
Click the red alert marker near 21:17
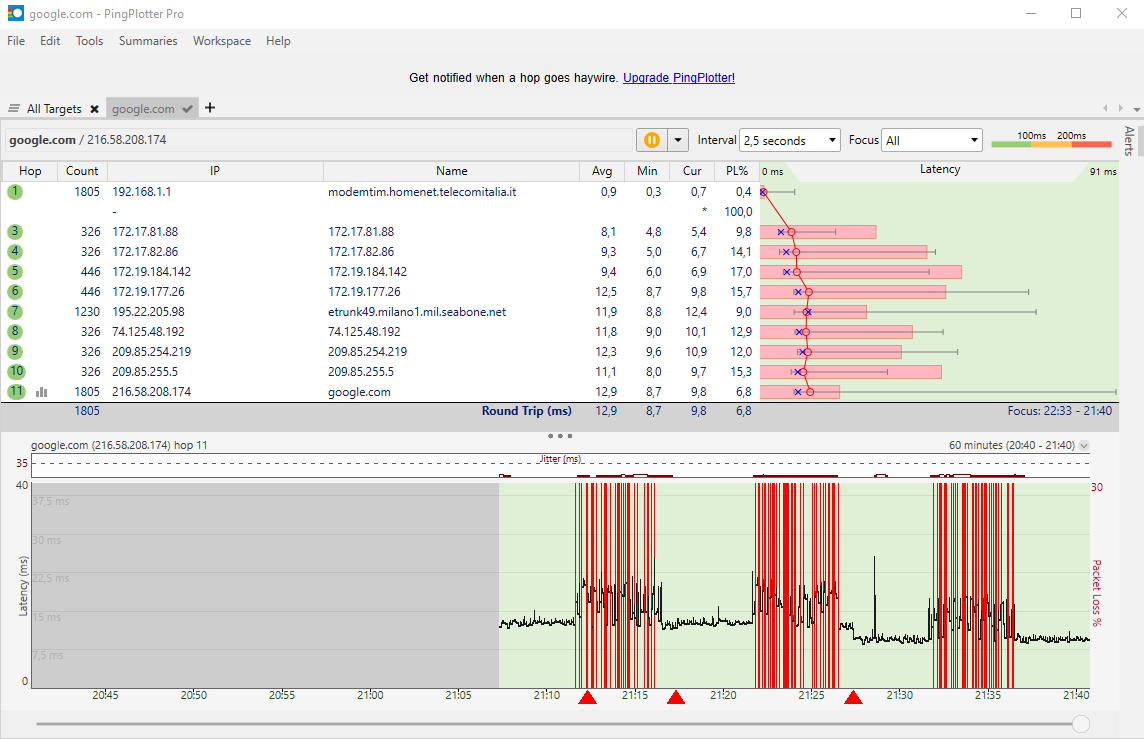tap(676, 697)
